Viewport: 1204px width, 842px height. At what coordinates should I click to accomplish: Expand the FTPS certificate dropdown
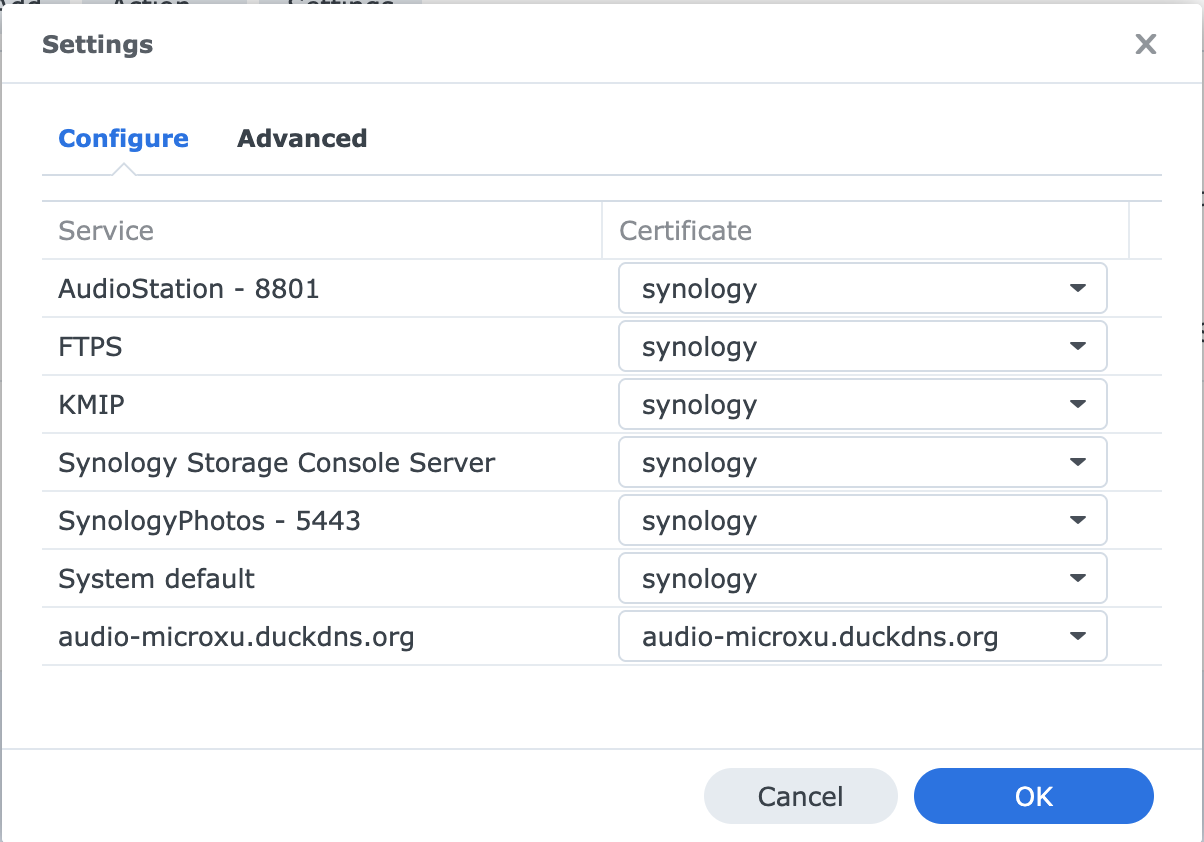862,347
